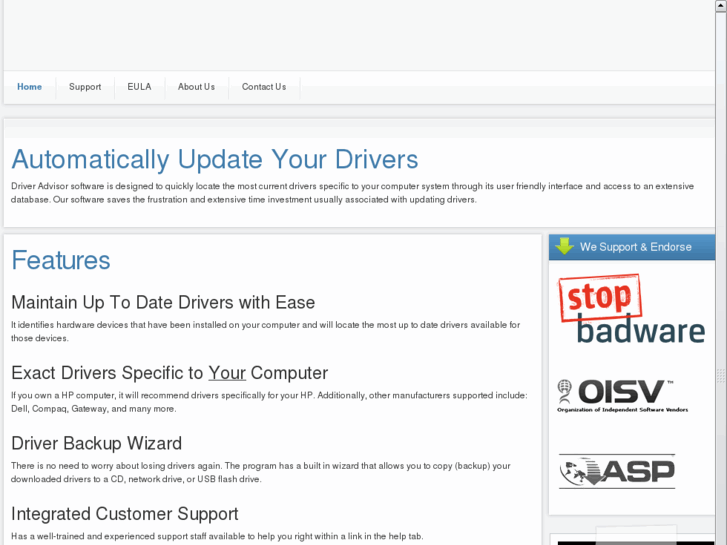Click the We Support & Endorse header
Screen dimensions: 727x545
[x=632, y=247]
